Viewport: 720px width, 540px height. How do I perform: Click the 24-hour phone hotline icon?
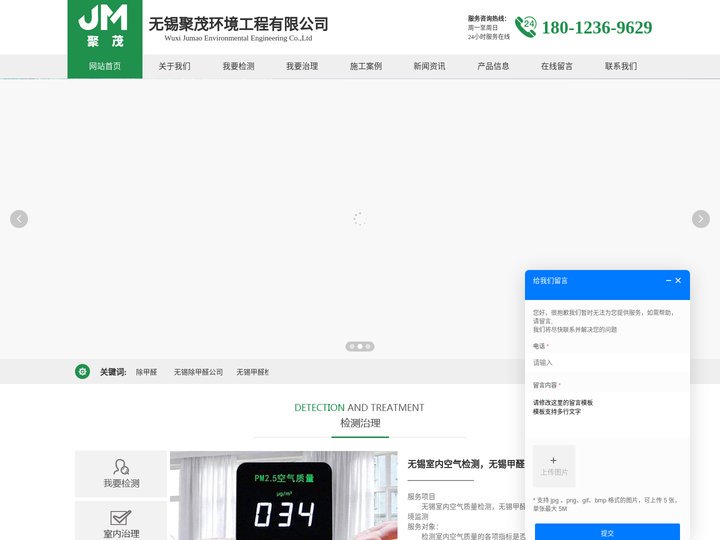[525, 27]
